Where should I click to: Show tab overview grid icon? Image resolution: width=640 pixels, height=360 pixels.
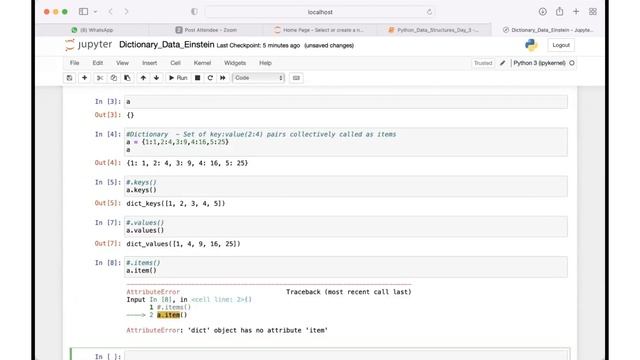coord(593,11)
